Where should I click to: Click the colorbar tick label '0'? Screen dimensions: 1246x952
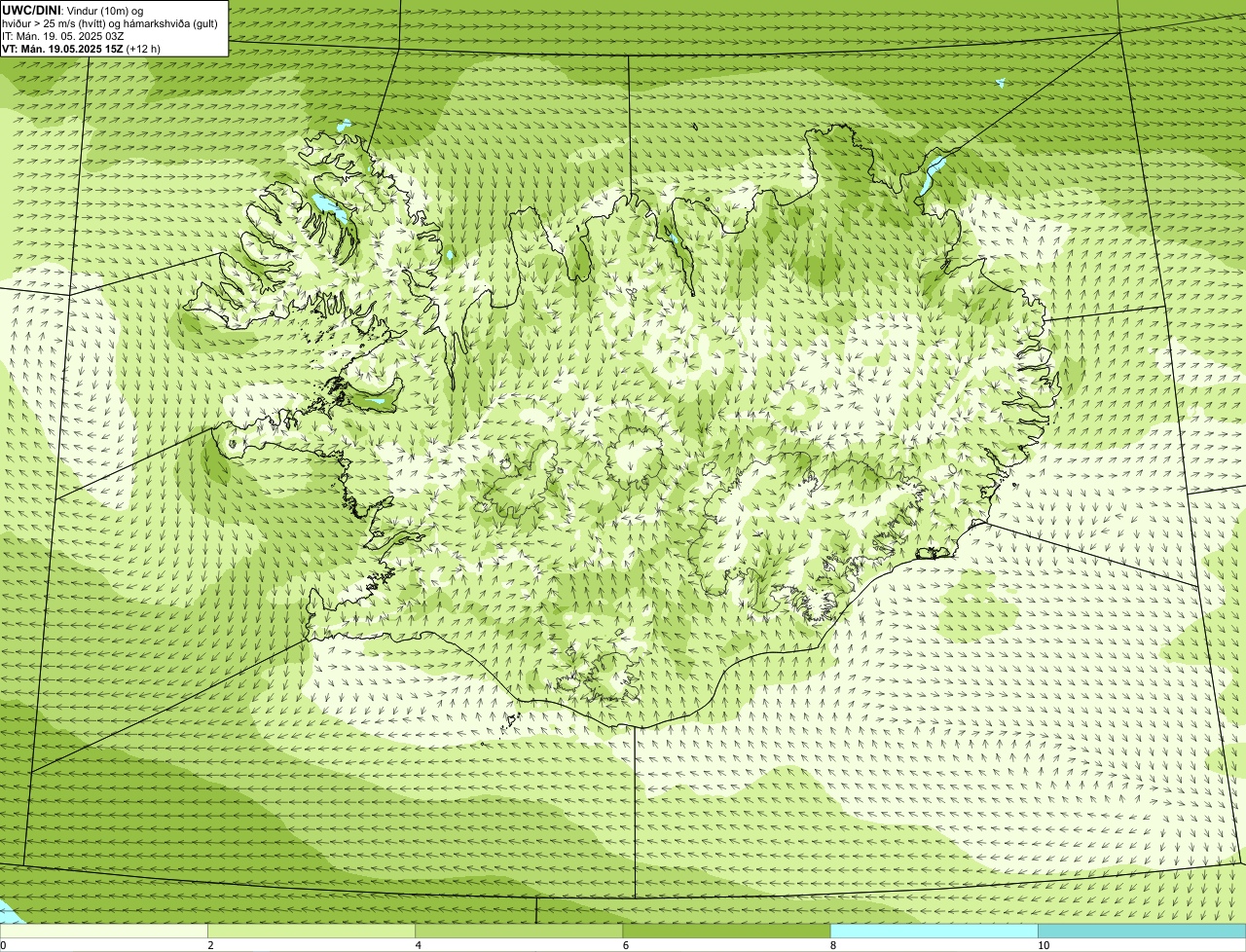[3, 945]
